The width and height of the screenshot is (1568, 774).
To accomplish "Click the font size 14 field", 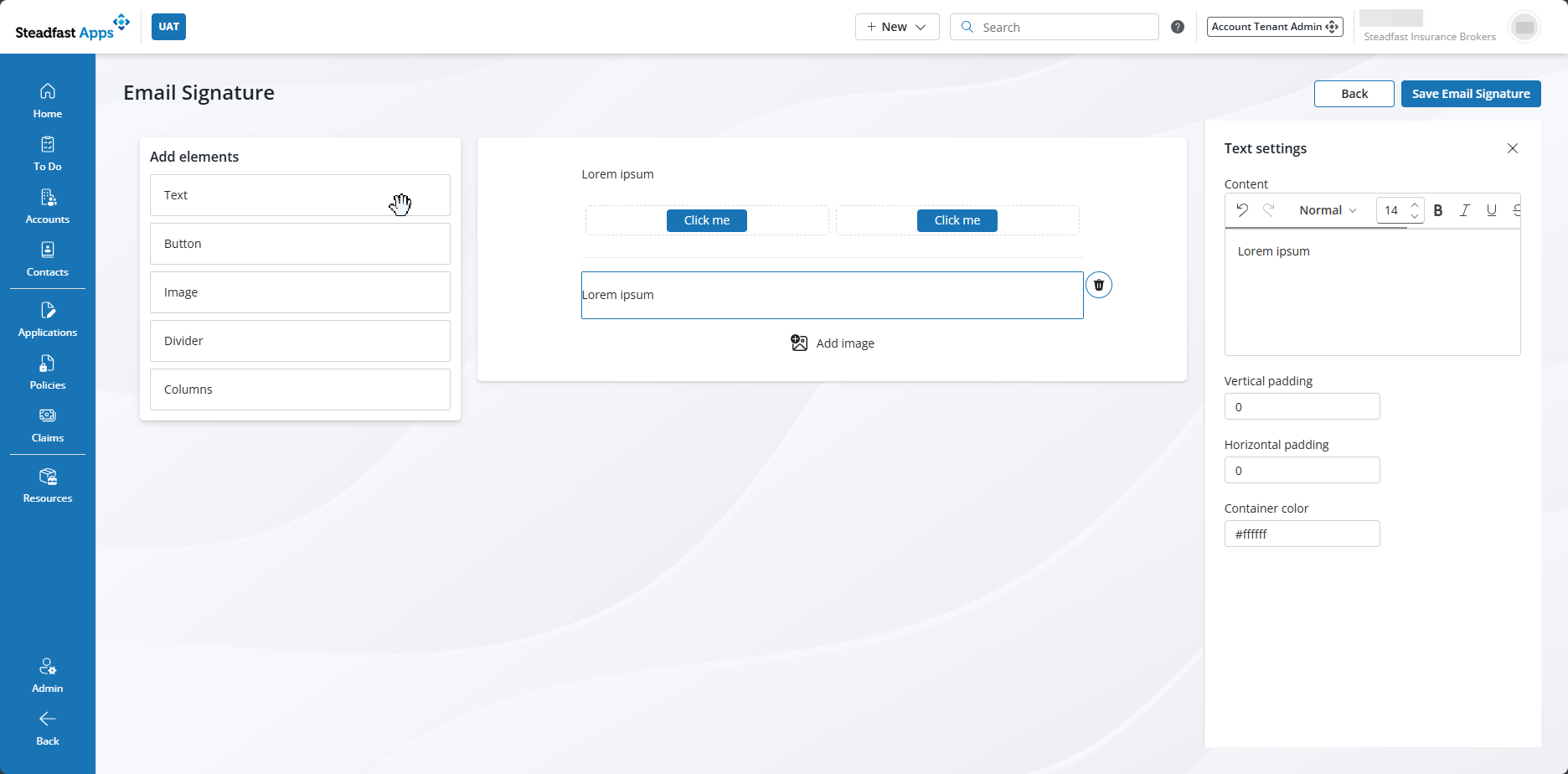I will coord(1391,210).
